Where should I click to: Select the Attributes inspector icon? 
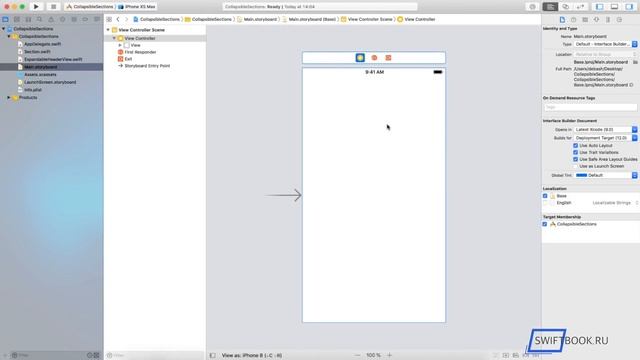click(x=596, y=20)
